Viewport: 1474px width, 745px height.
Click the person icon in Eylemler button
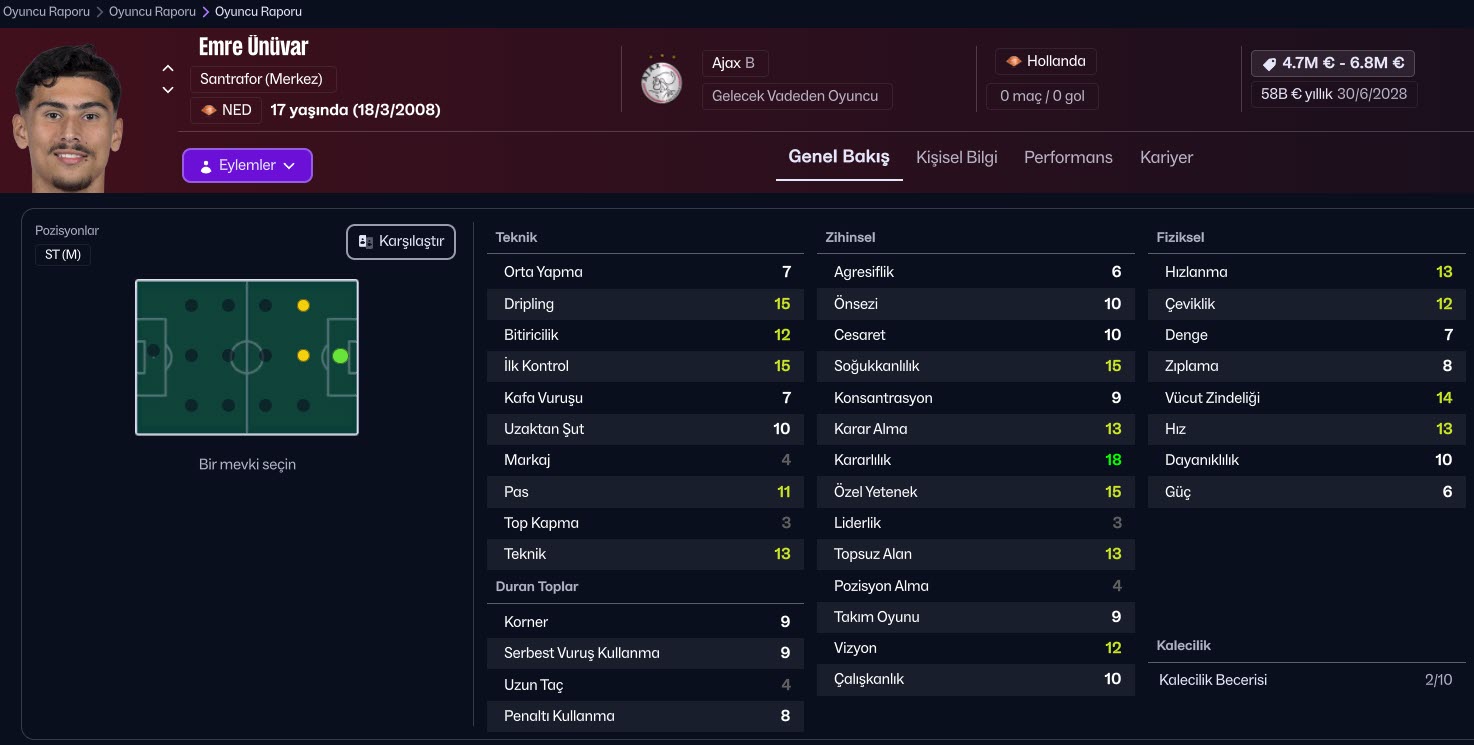[206, 166]
